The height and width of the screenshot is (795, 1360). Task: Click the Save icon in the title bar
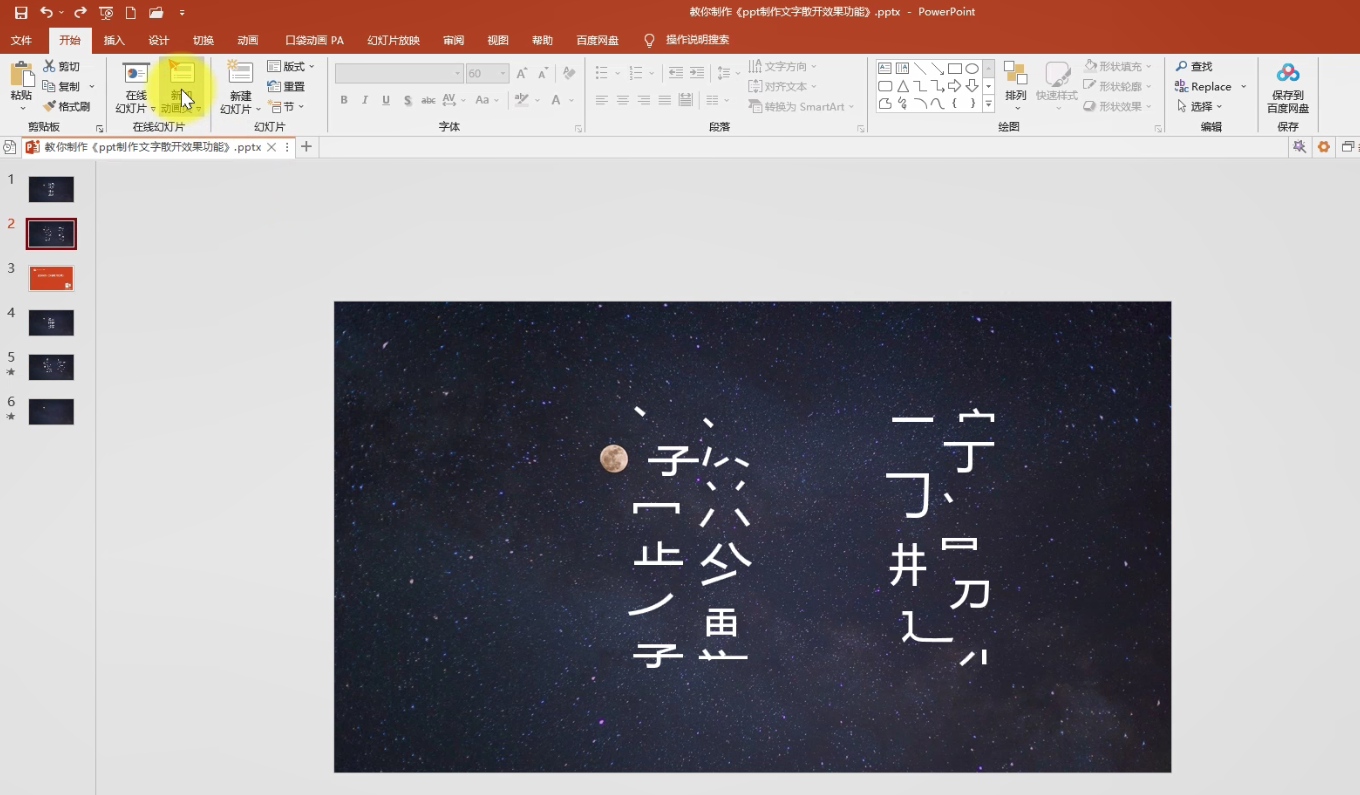(21, 12)
